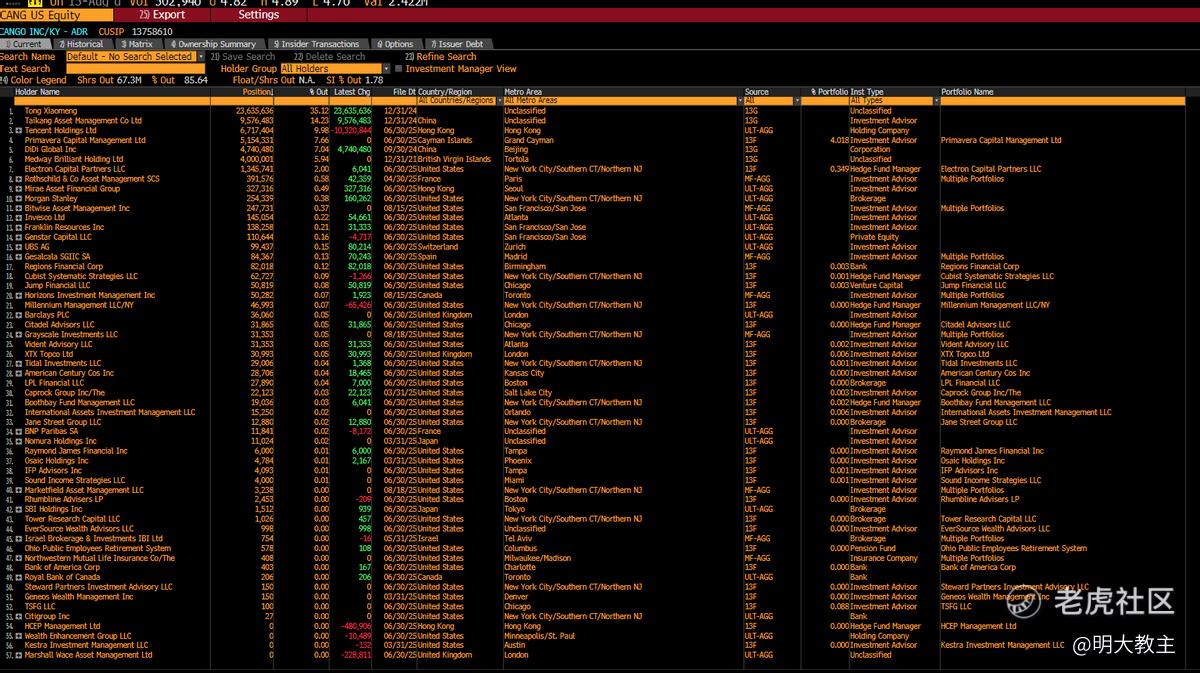Expand the Barclays PLC row
Viewport: 1200px width, 673px height.
click(19, 315)
